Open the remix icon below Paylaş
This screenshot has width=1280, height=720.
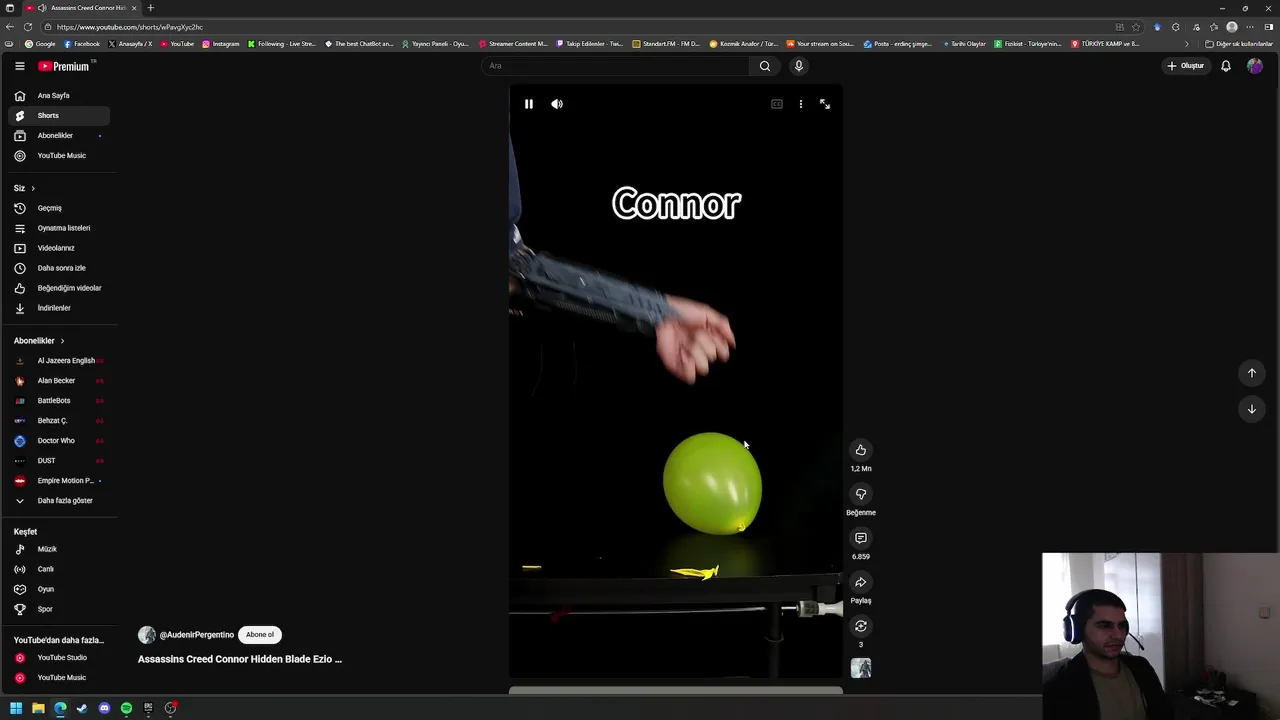point(861,626)
